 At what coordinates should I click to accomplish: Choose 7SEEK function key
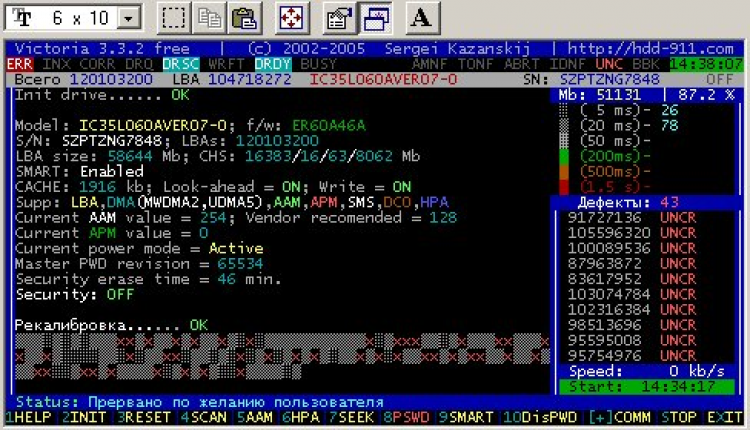[352, 417]
